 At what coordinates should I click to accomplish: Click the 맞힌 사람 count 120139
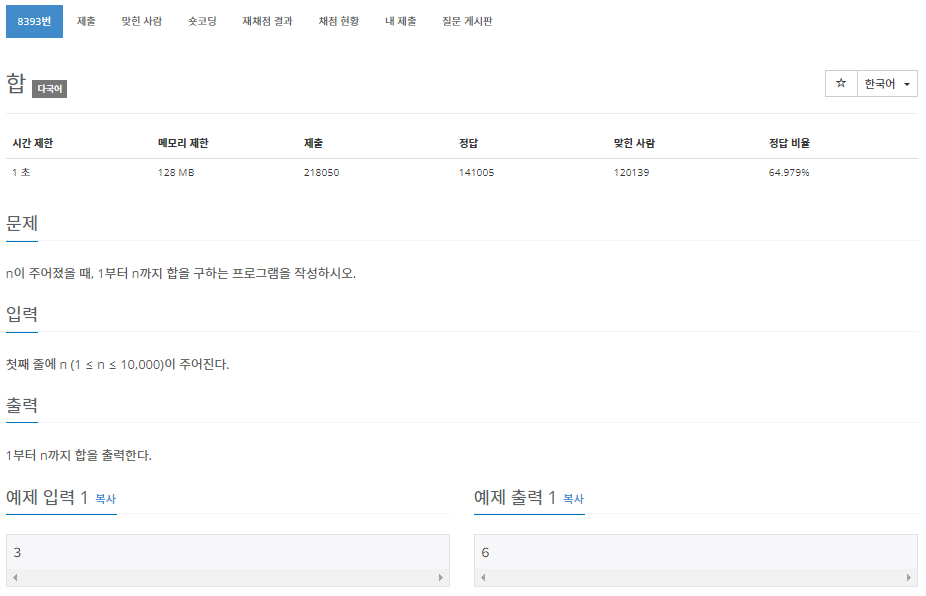[x=631, y=172]
